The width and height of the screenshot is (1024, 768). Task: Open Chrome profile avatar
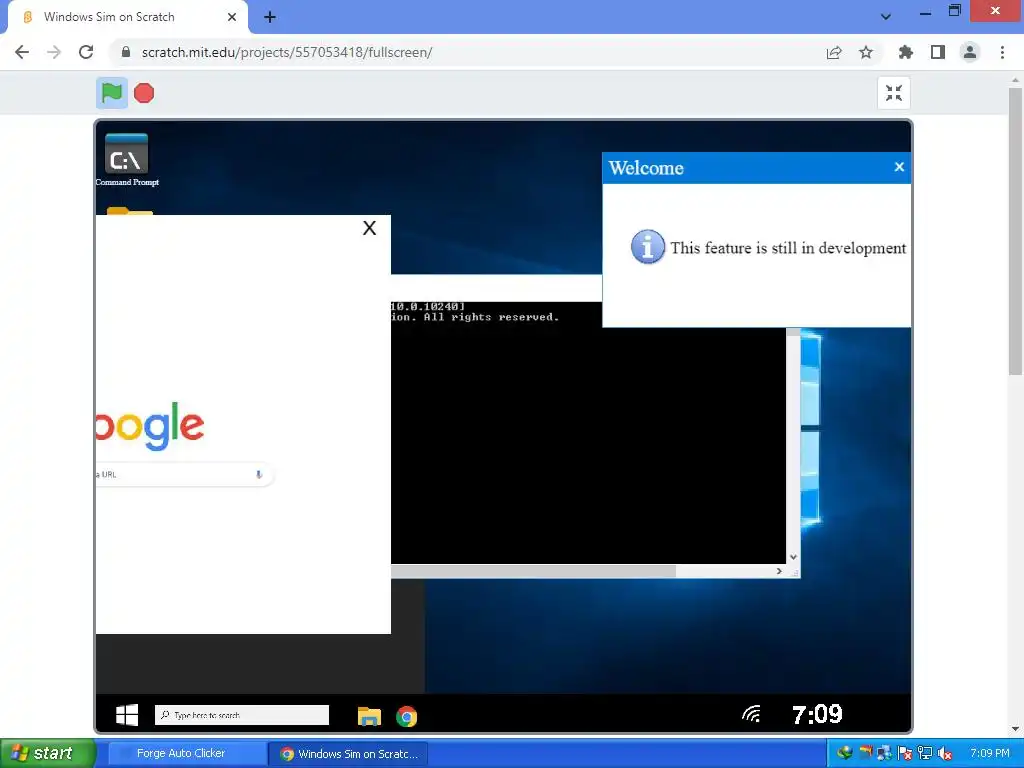[970, 52]
